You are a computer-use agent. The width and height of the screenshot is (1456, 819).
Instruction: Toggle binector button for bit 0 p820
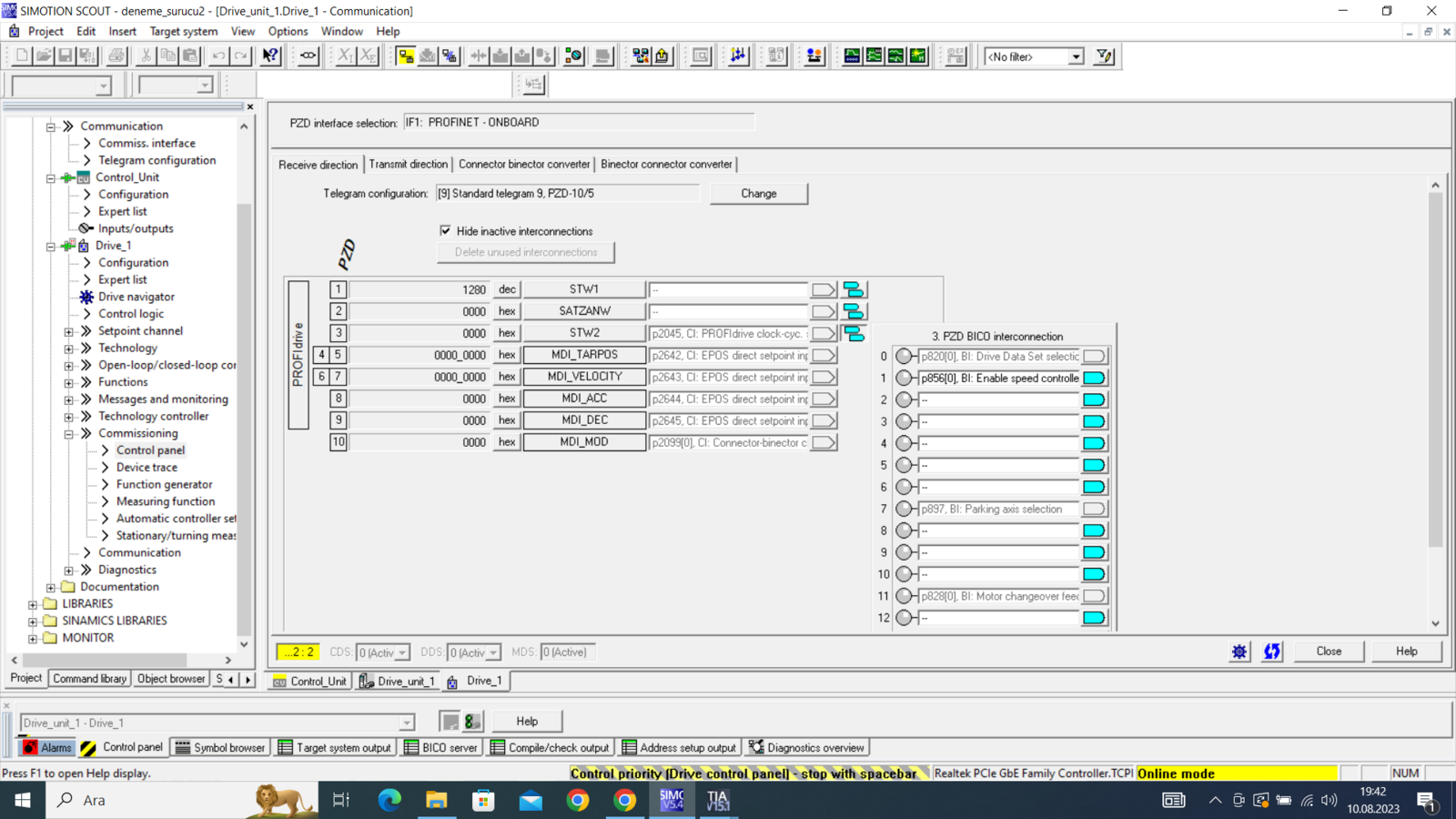(1095, 356)
